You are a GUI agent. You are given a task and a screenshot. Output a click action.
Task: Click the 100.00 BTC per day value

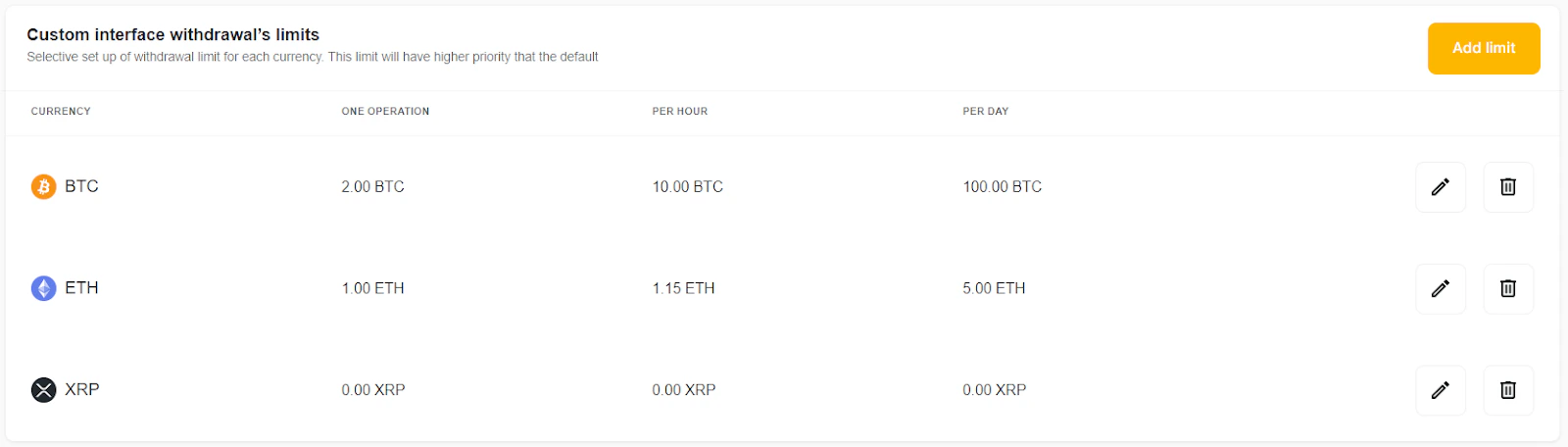tap(1003, 187)
